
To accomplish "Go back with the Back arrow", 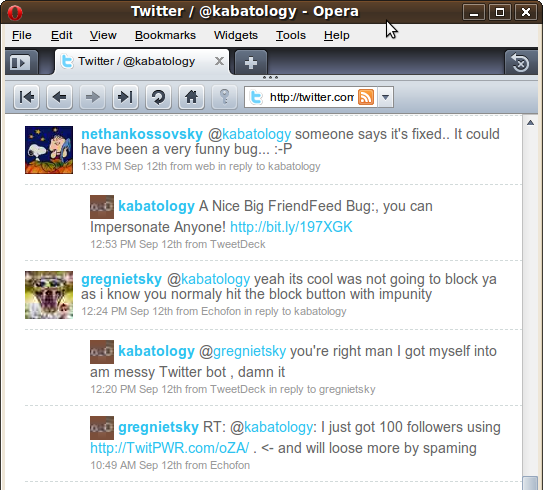I will click(x=59, y=97).
